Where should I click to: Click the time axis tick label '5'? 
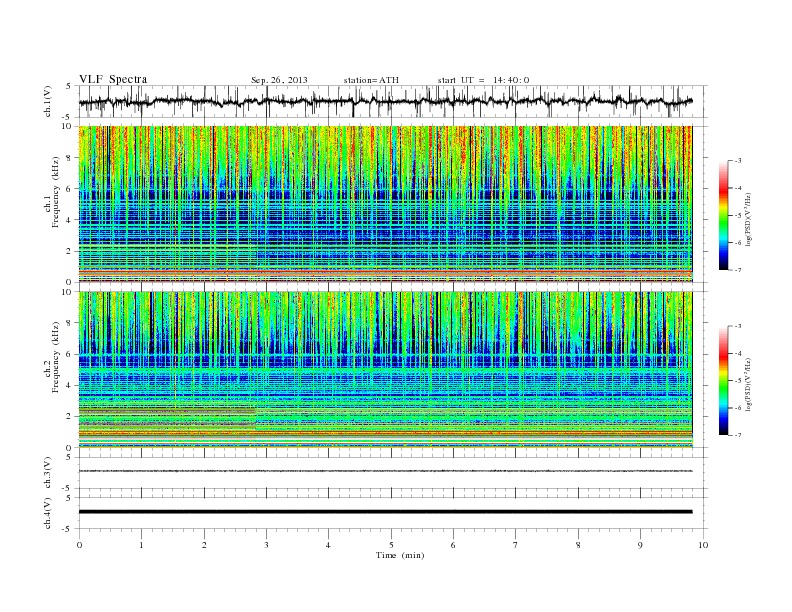(x=391, y=545)
